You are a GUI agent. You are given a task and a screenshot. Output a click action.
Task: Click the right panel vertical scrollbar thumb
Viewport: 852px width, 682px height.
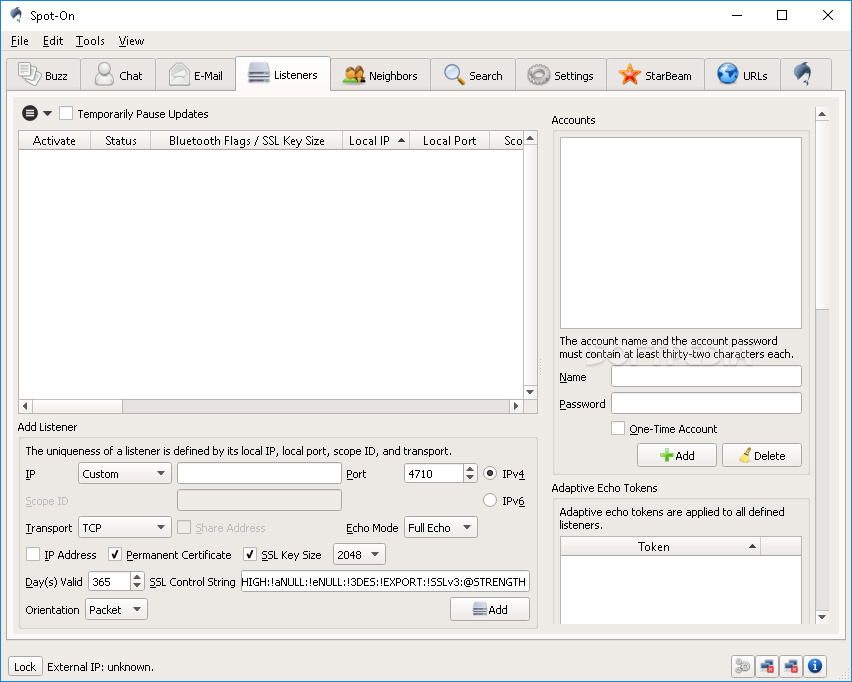coord(822,215)
